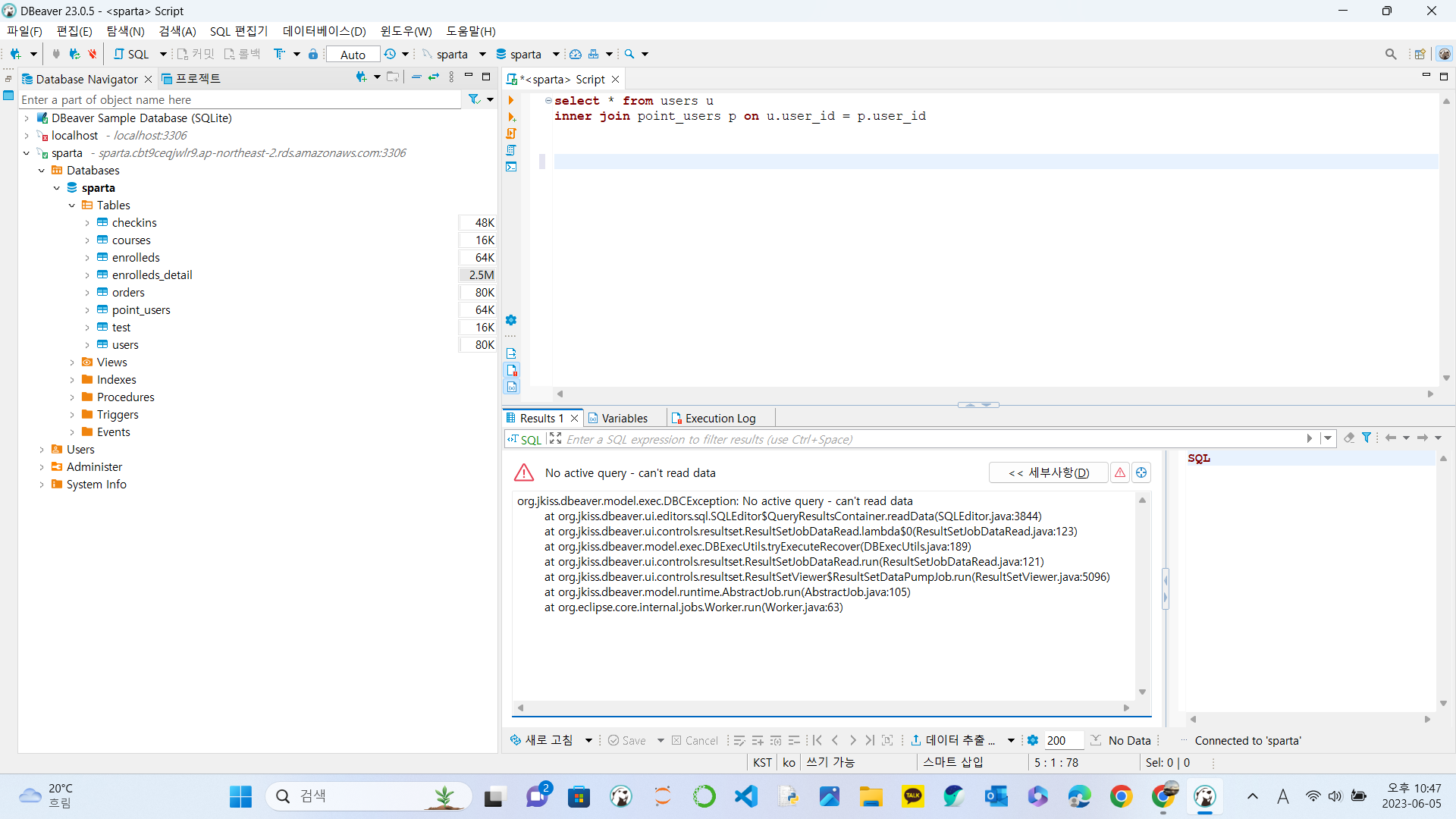Image resolution: width=1456 pixels, height=819 pixels.
Task: Click the 세부사항(D) details button
Action: coord(1049,472)
